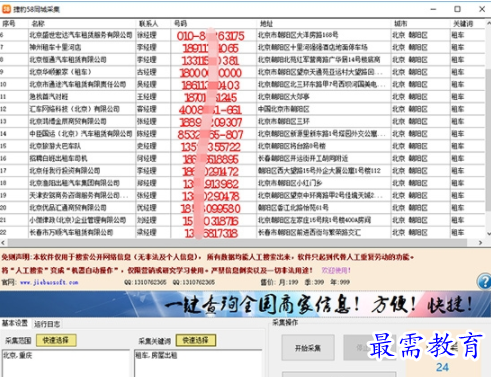Select row 21 contact 刘经理
491x377 pixels.
point(147,220)
